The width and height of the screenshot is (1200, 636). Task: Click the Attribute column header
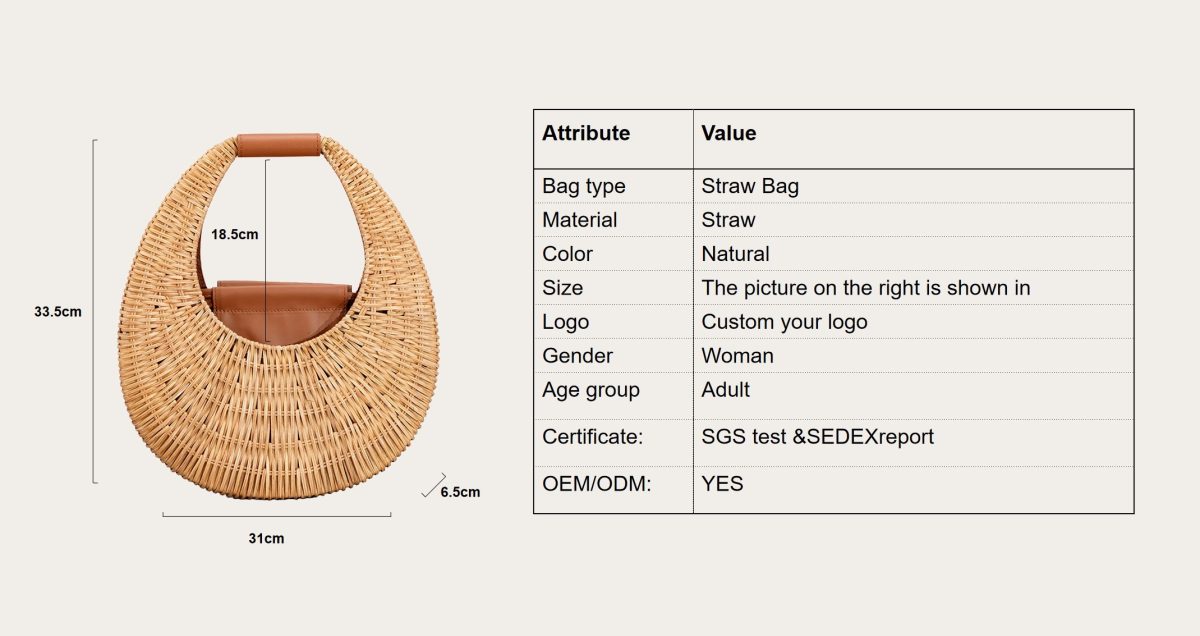pyautogui.click(x=586, y=133)
